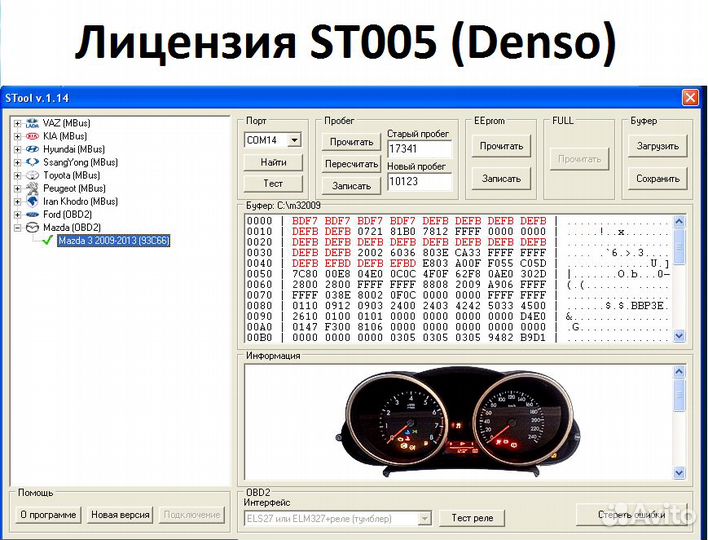Click the О программе button

point(48,515)
